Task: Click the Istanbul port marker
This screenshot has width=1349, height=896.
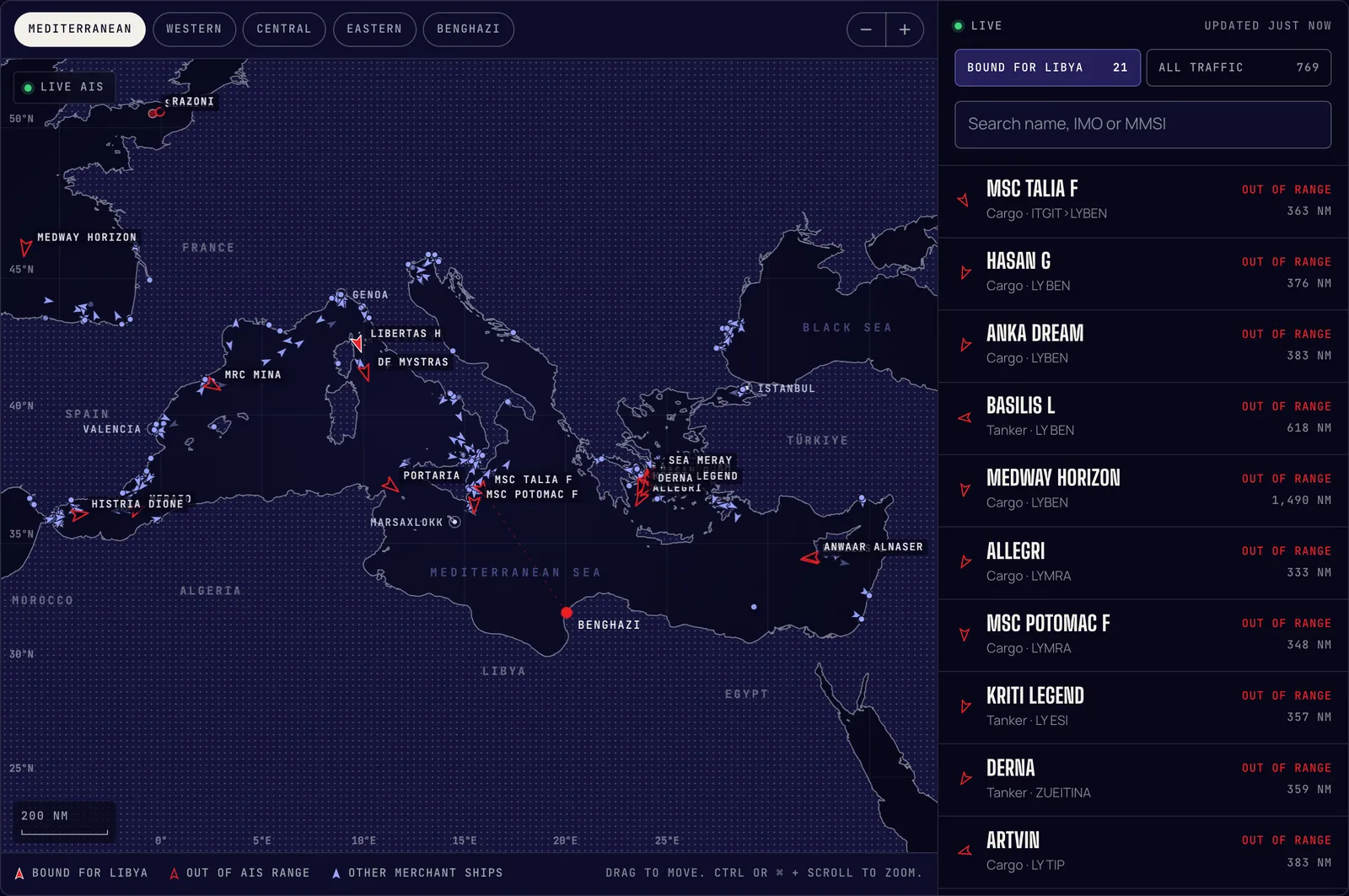Action: point(745,389)
